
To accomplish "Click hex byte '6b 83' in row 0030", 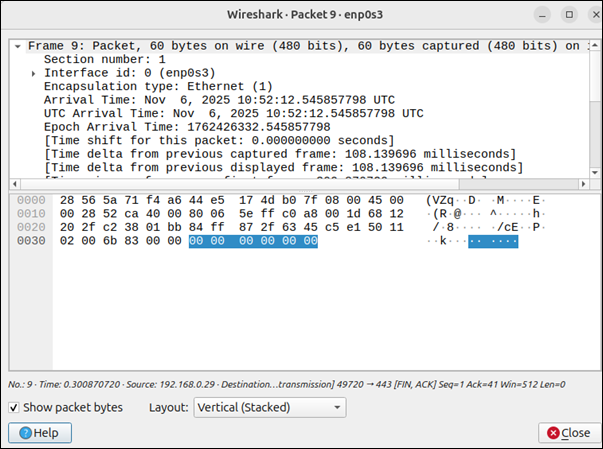I will [x=121, y=241].
